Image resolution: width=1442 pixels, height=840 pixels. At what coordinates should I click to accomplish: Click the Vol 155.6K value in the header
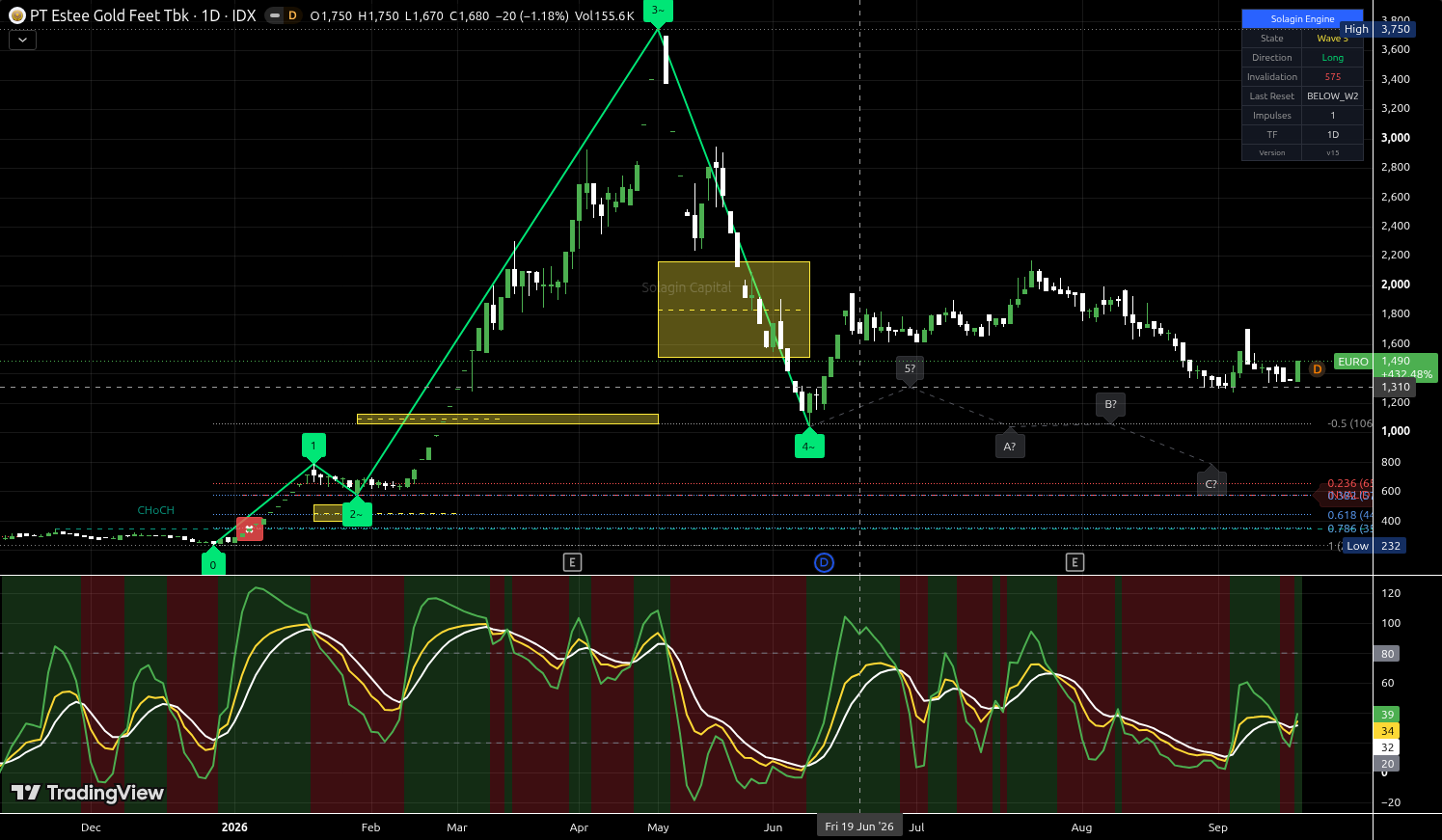pyautogui.click(x=604, y=16)
